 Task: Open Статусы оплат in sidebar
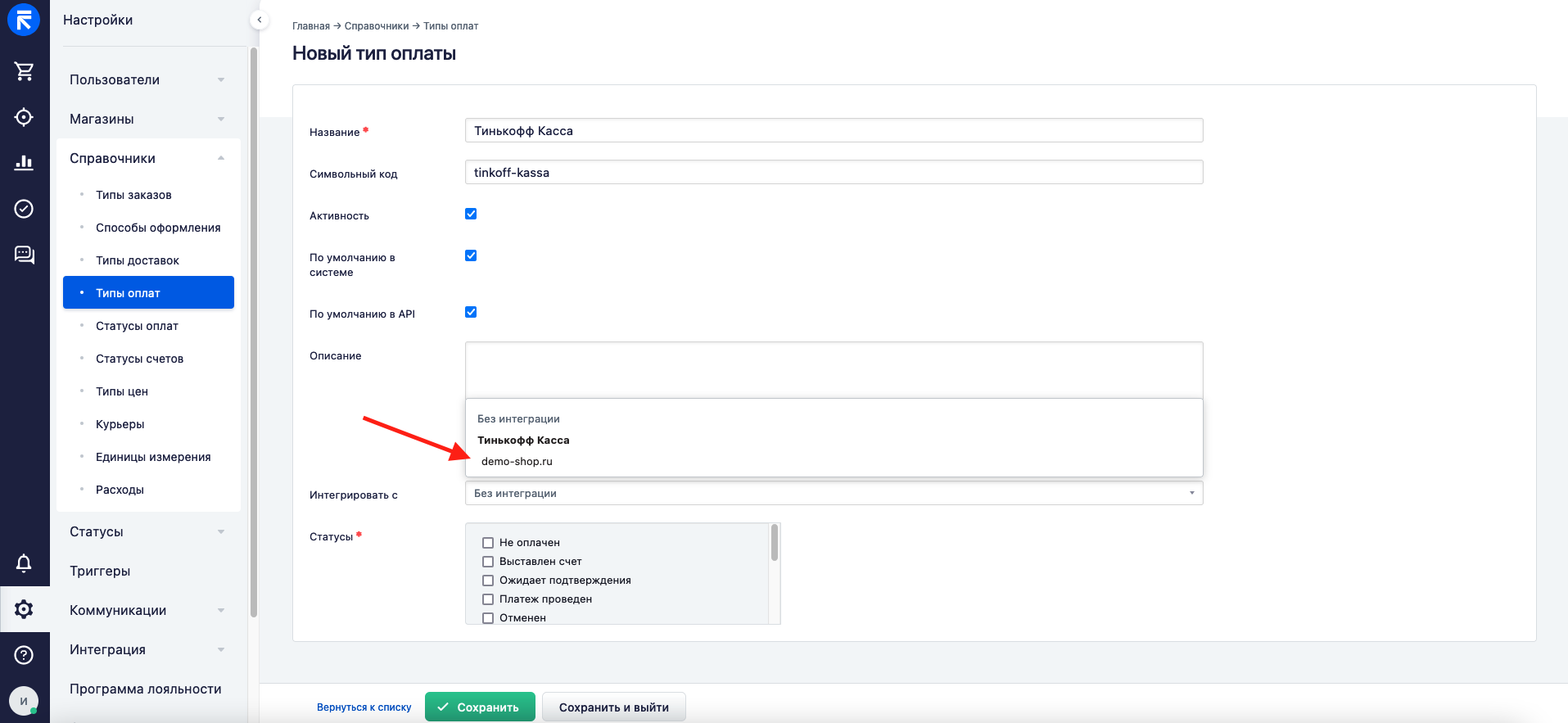point(137,326)
